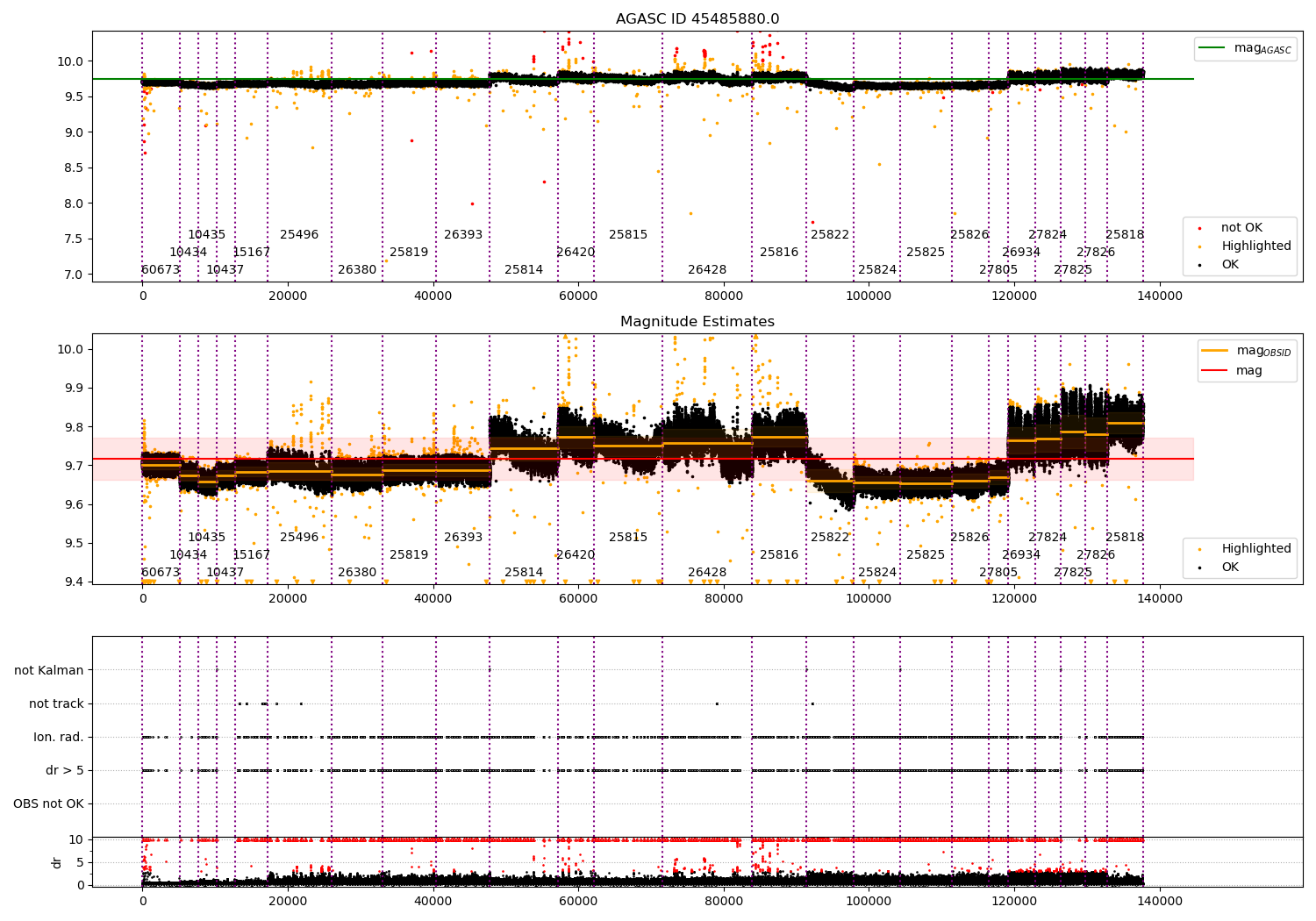
Task: Click the red 'mag' legend entry in middle plot
Action: 1233,371
